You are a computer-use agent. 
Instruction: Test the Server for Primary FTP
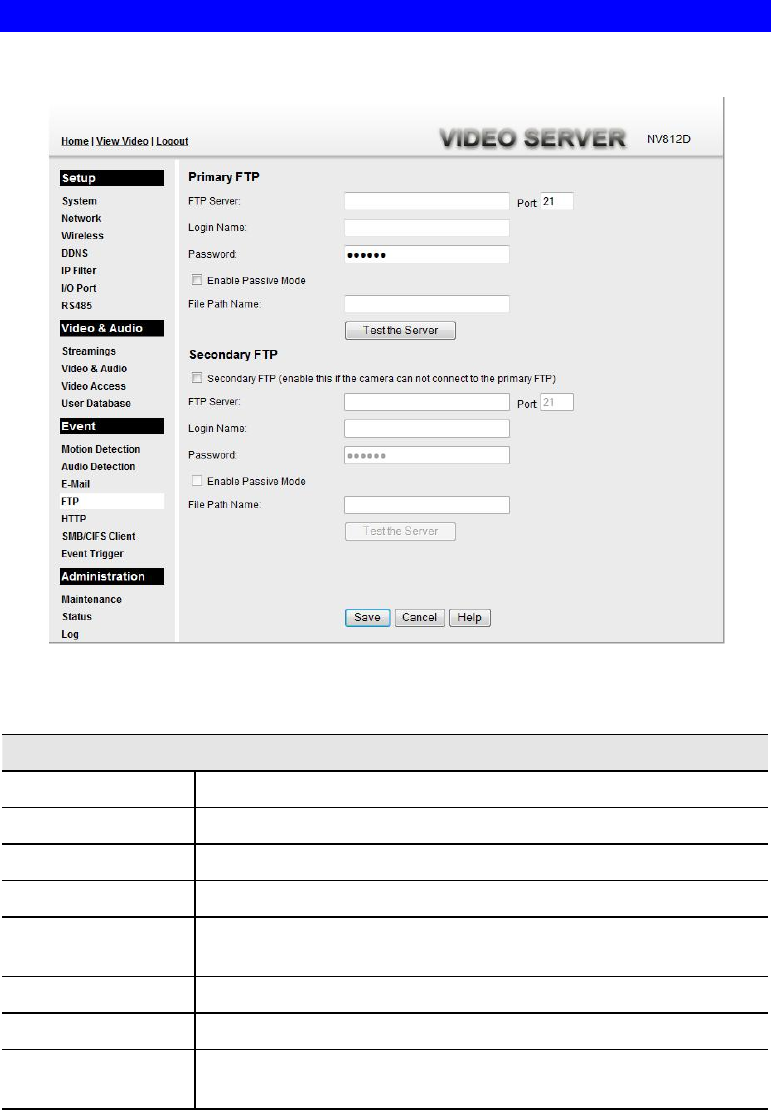pyautogui.click(x=400, y=331)
